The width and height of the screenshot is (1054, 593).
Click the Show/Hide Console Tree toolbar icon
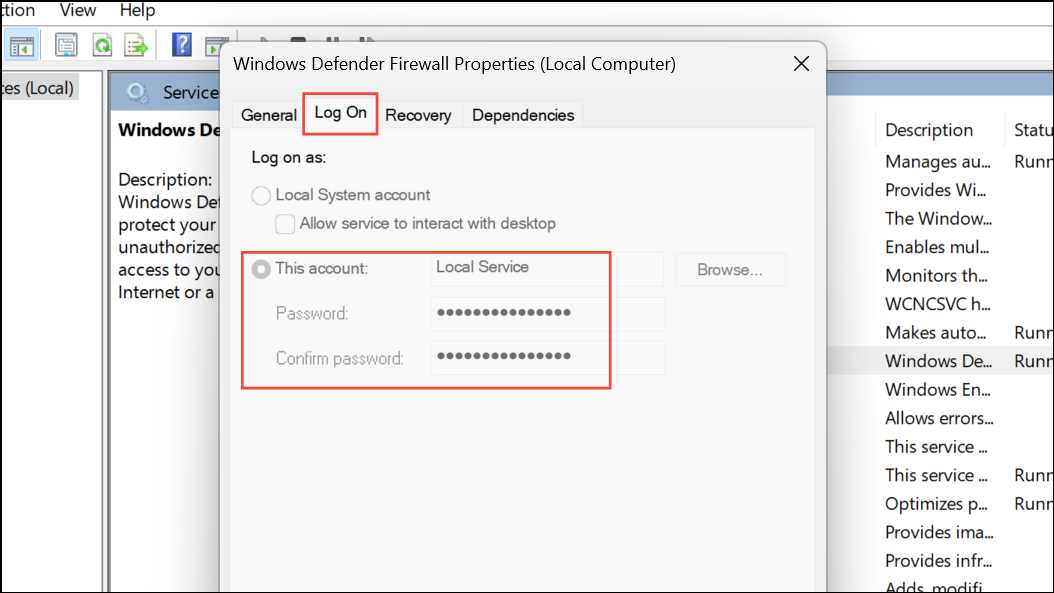point(22,46)
